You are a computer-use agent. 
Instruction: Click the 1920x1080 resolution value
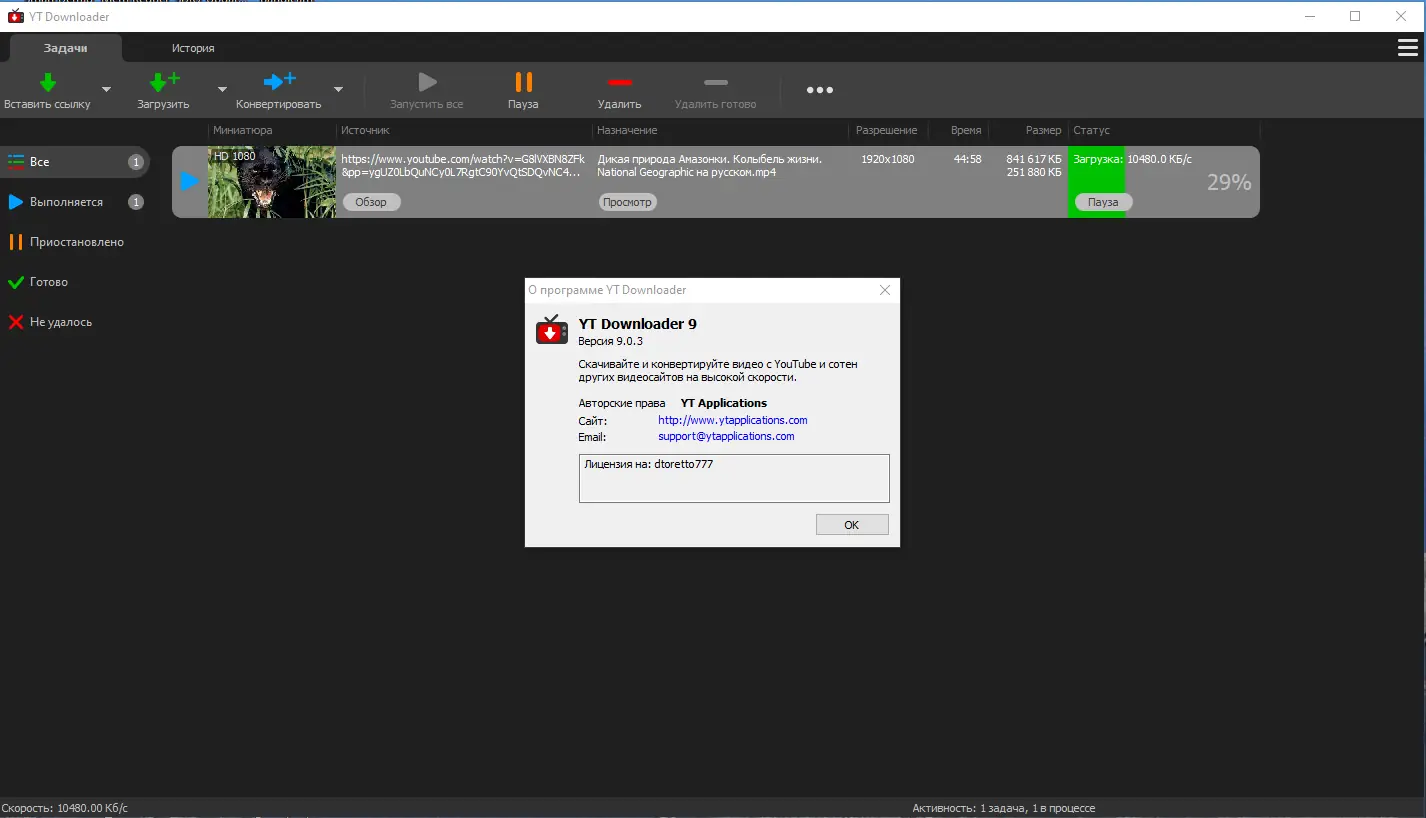(x=887, y=159)
